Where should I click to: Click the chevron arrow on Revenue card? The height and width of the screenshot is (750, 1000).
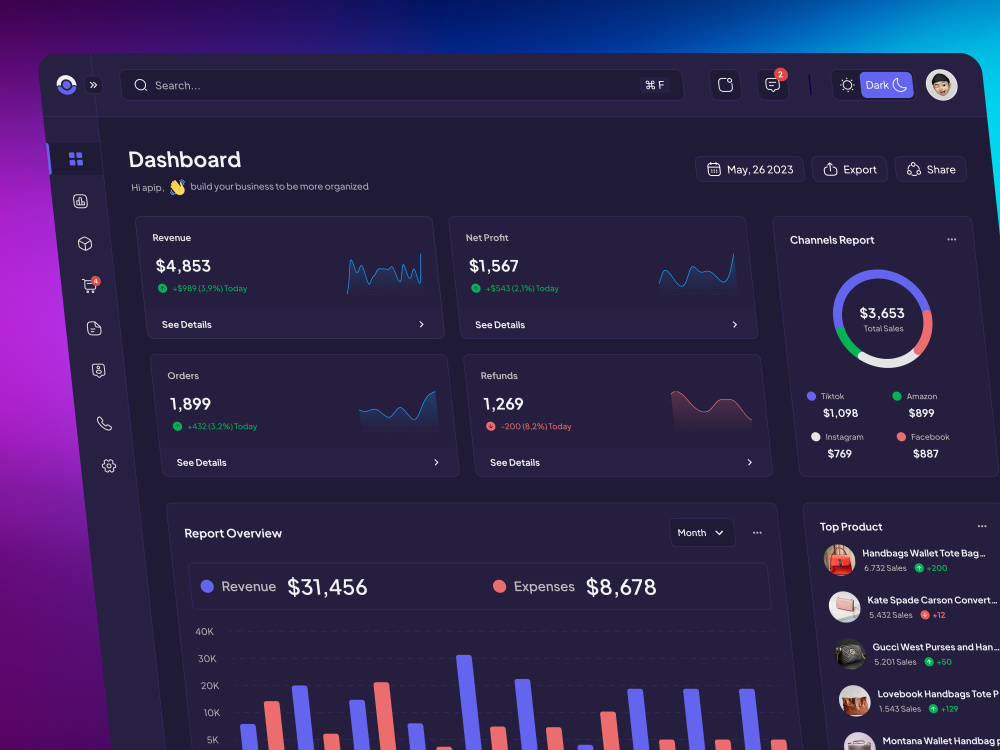point(422,325)
